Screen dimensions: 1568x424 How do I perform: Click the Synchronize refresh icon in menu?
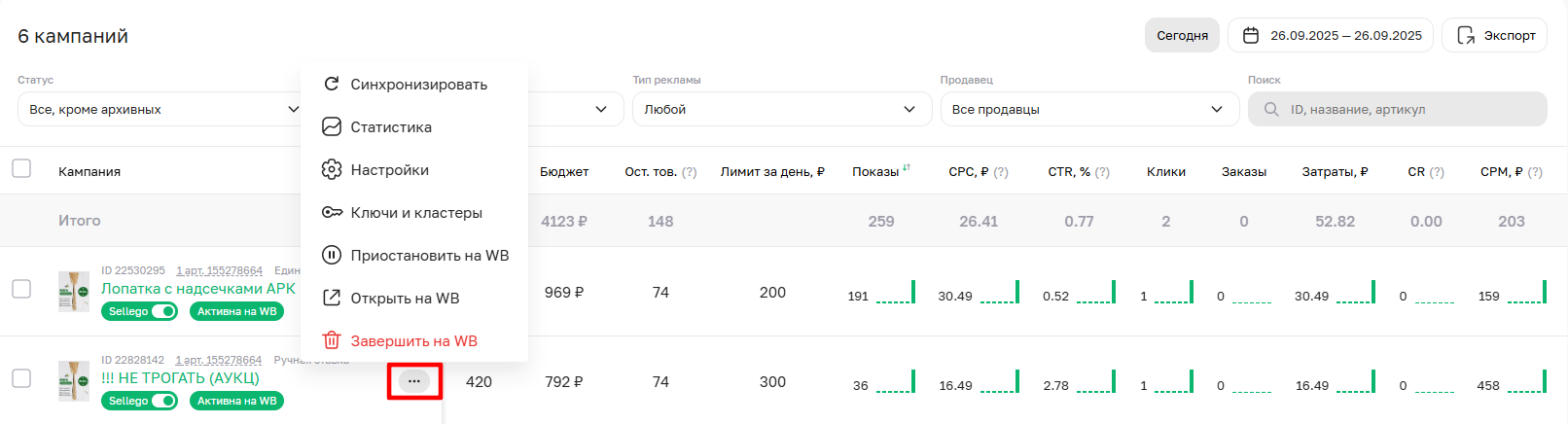[332, 85]
